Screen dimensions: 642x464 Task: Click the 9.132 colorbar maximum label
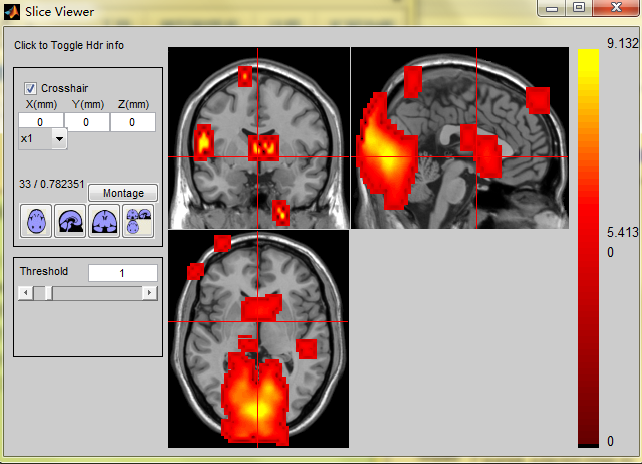[x=622, y=43]
